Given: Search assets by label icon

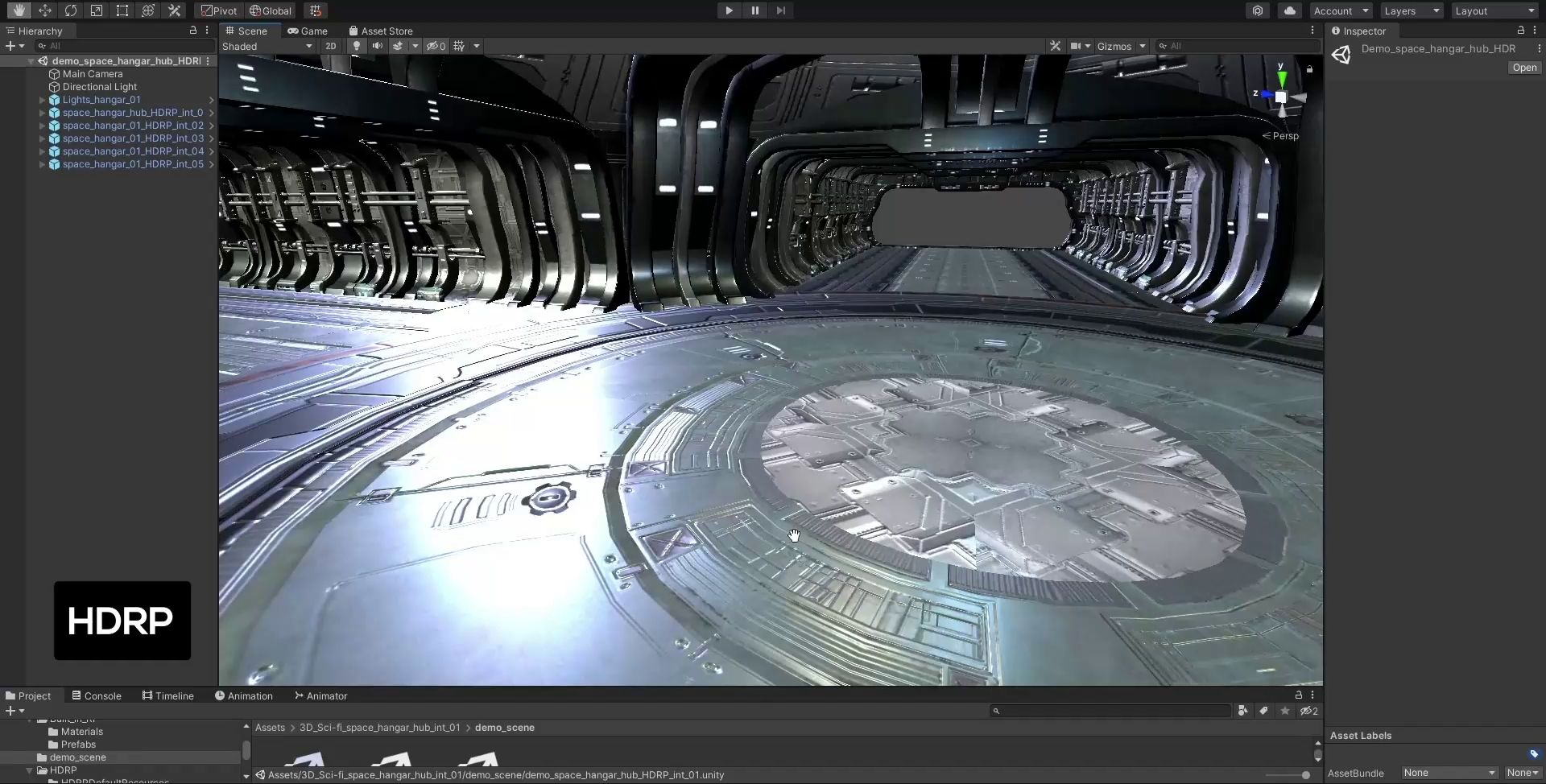Looking at the screenshot, I should 1264,711.
